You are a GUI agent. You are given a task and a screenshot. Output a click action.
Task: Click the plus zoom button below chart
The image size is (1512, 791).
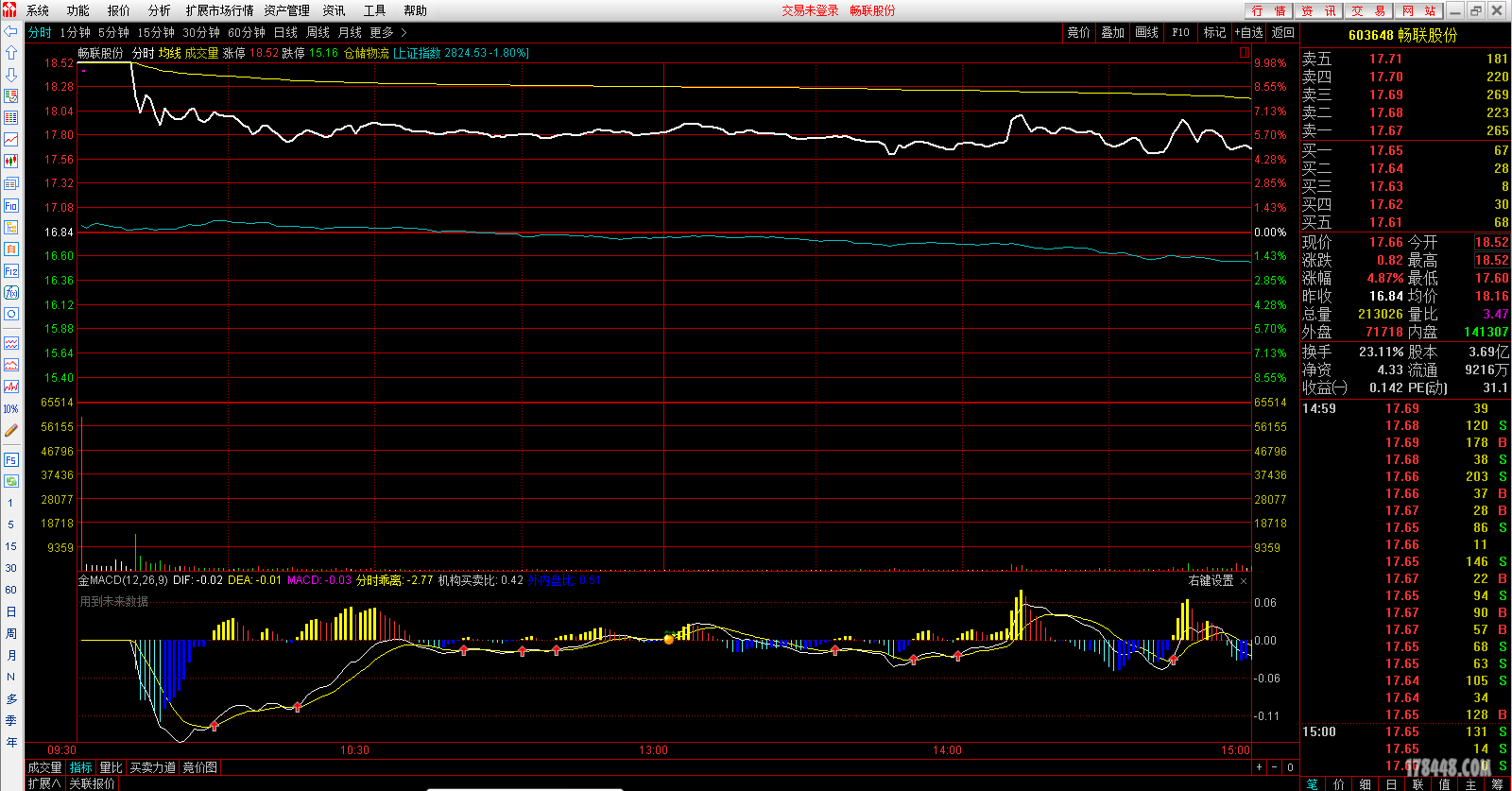(1259, 767)
